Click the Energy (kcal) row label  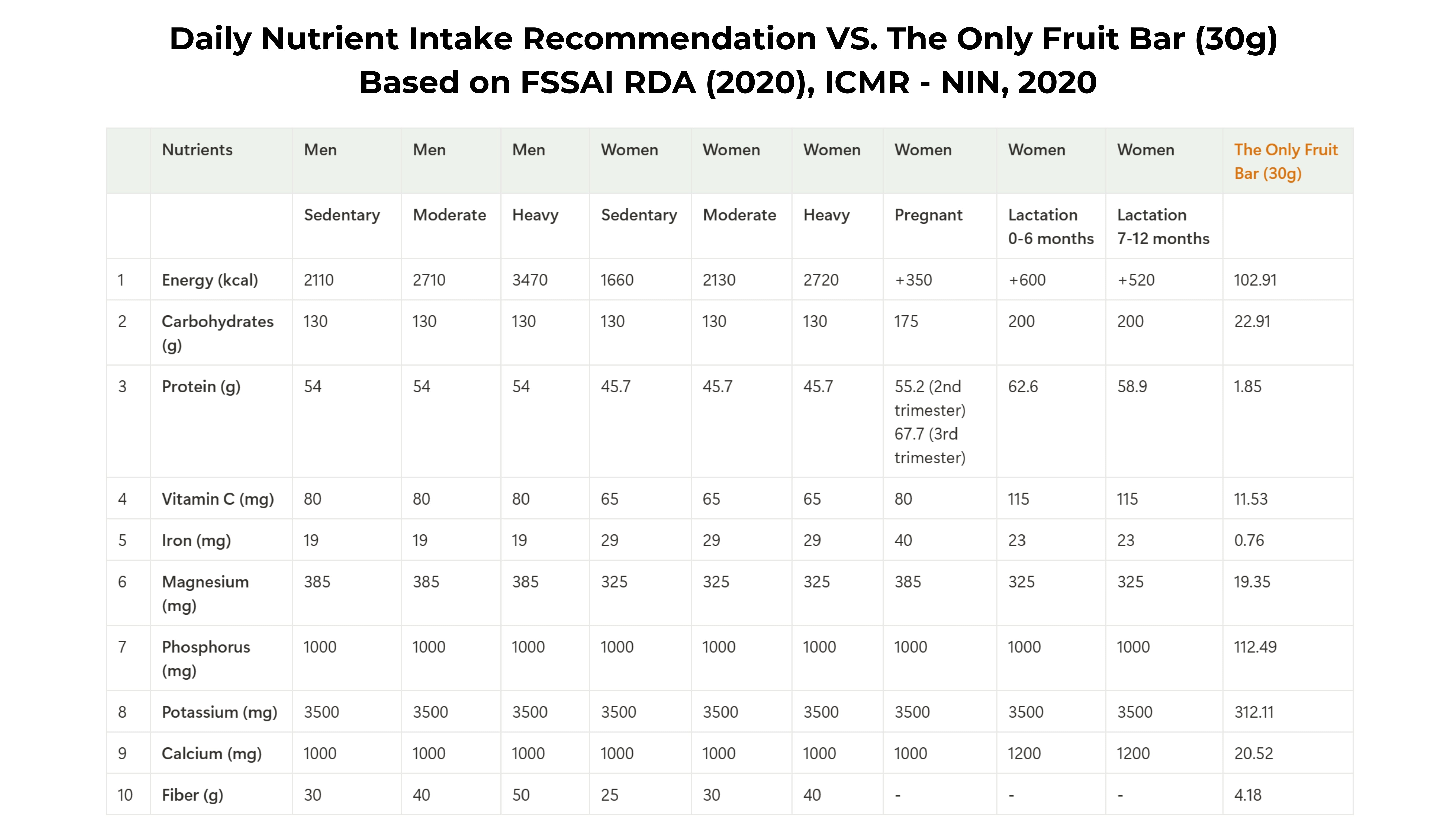210,280
